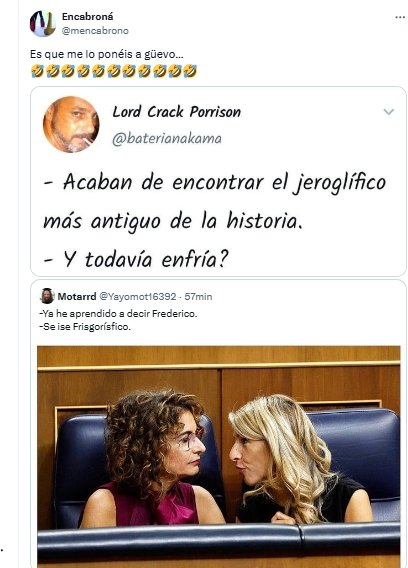The image size is (408, 568).
Task: Open the jeroglífico joke tweet text
Action: tap(215, 220)
